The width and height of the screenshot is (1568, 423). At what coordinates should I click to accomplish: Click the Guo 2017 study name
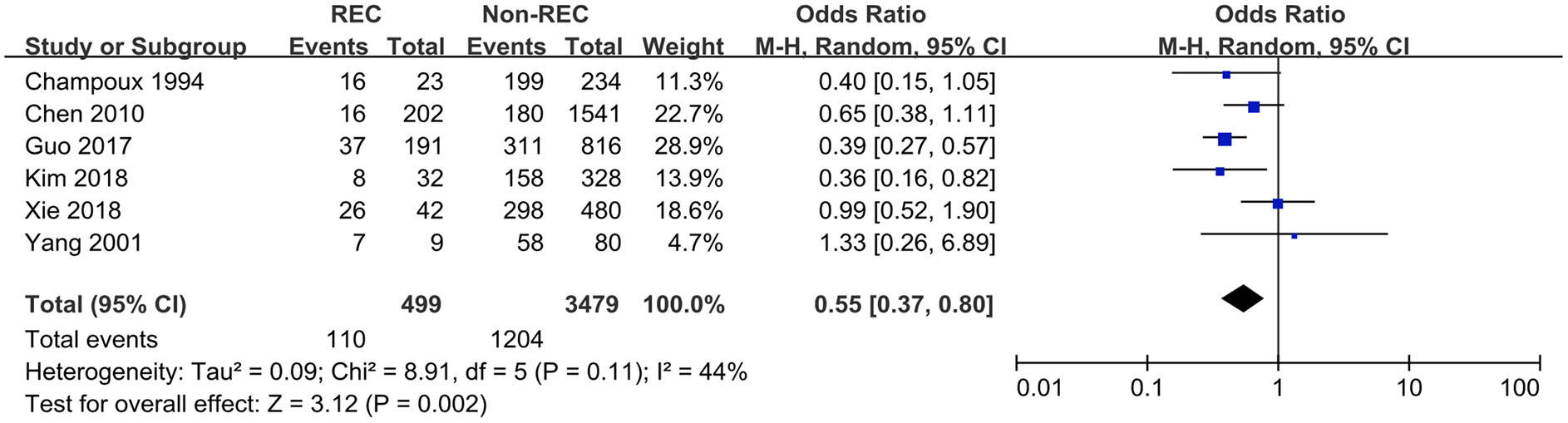[78, 146]
